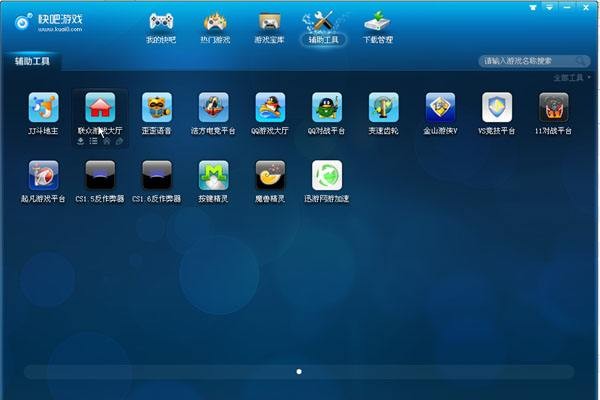Click the CS1.6反作弊器 text label
Image resolution: width=600 pixels, height=400 pixels.
point(157,199)
